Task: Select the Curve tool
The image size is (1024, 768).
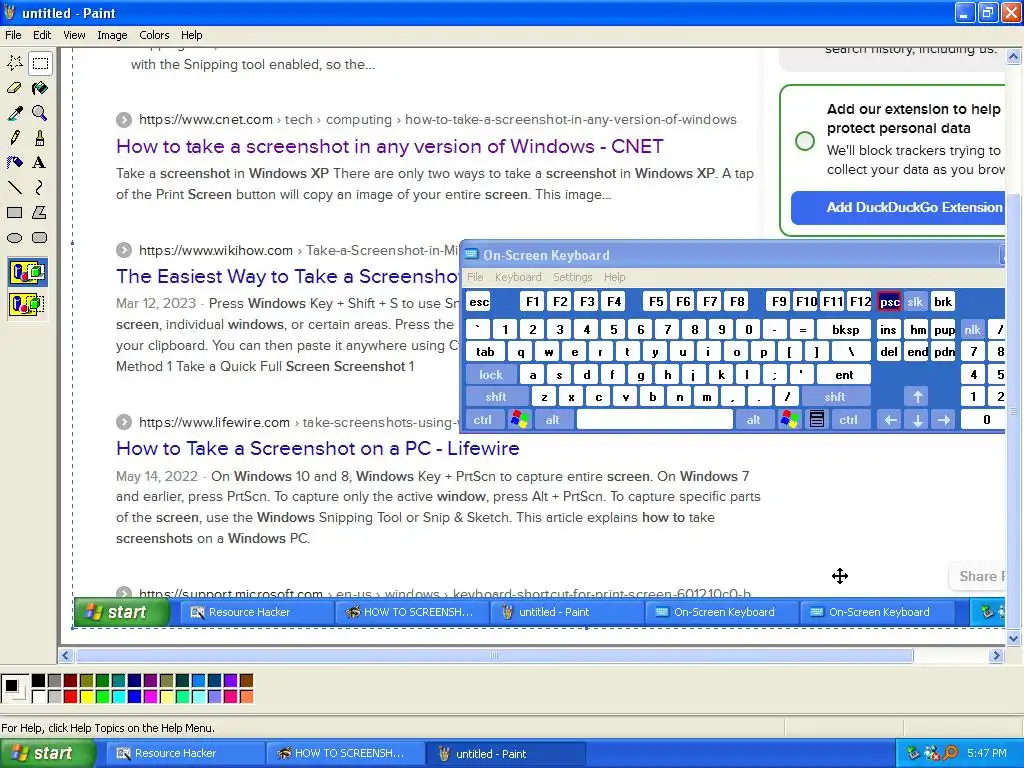Action: pos(40,187)
